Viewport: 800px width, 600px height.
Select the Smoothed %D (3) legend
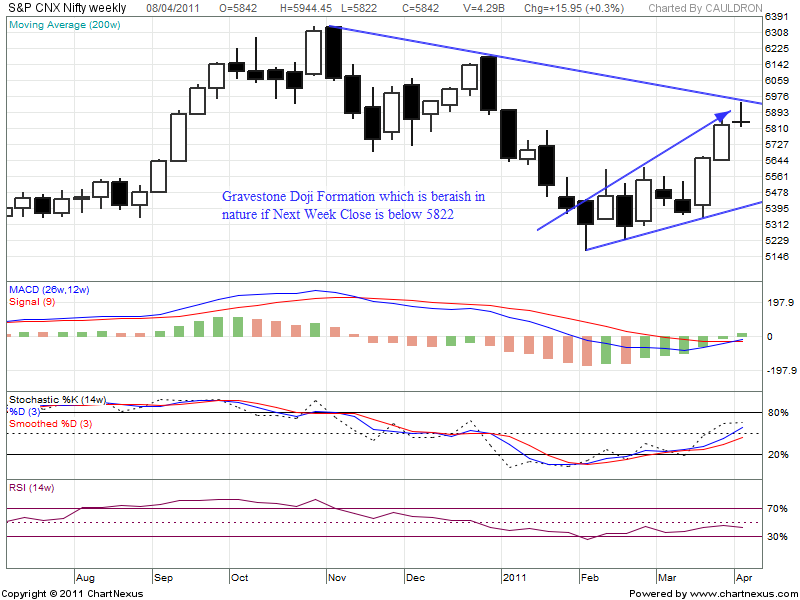pyautogui.click(x=50, y=424)
